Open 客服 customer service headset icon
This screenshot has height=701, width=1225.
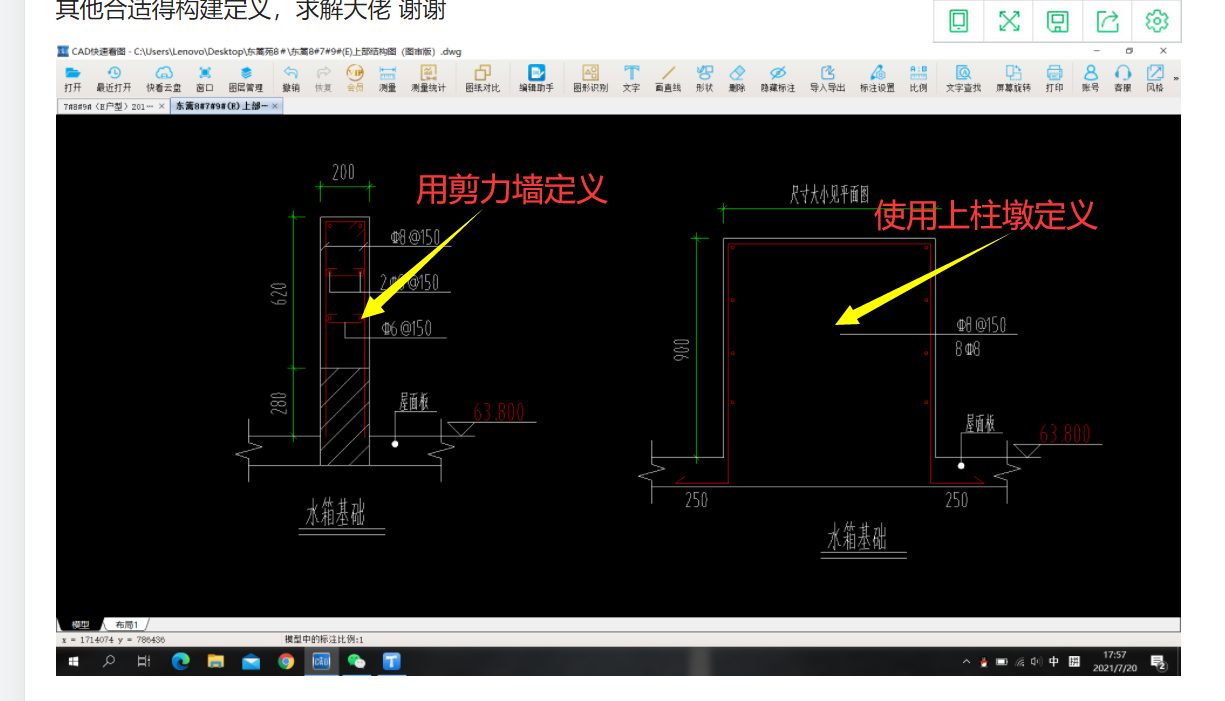(1123, 78)
